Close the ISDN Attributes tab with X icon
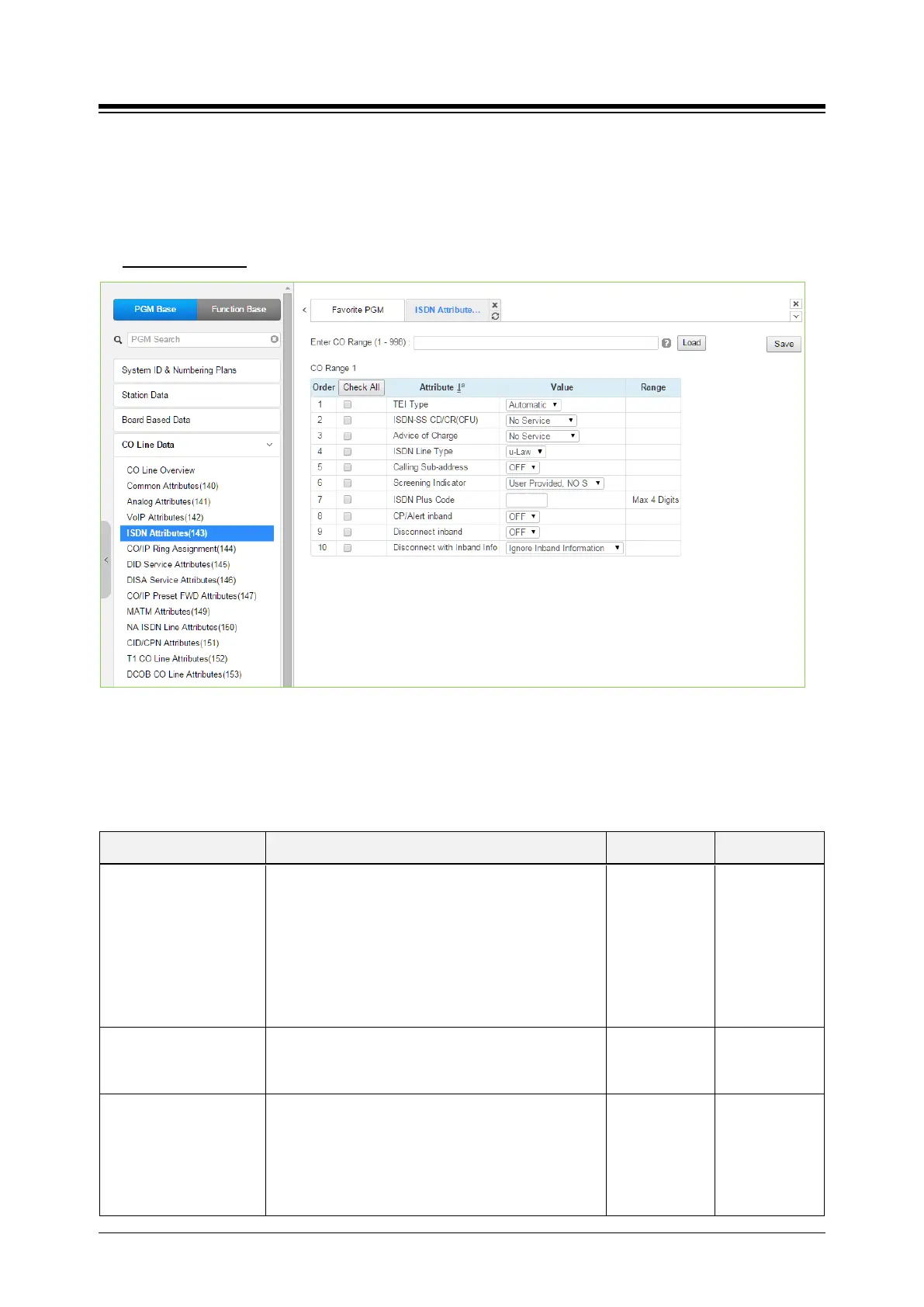This screenshot has width=924, height=1307. 495,305
